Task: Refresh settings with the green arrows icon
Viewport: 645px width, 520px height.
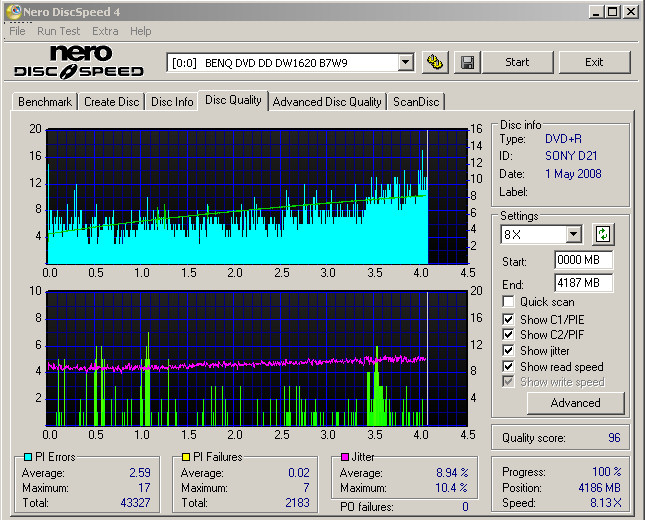Action: click(x=603, y=234)
